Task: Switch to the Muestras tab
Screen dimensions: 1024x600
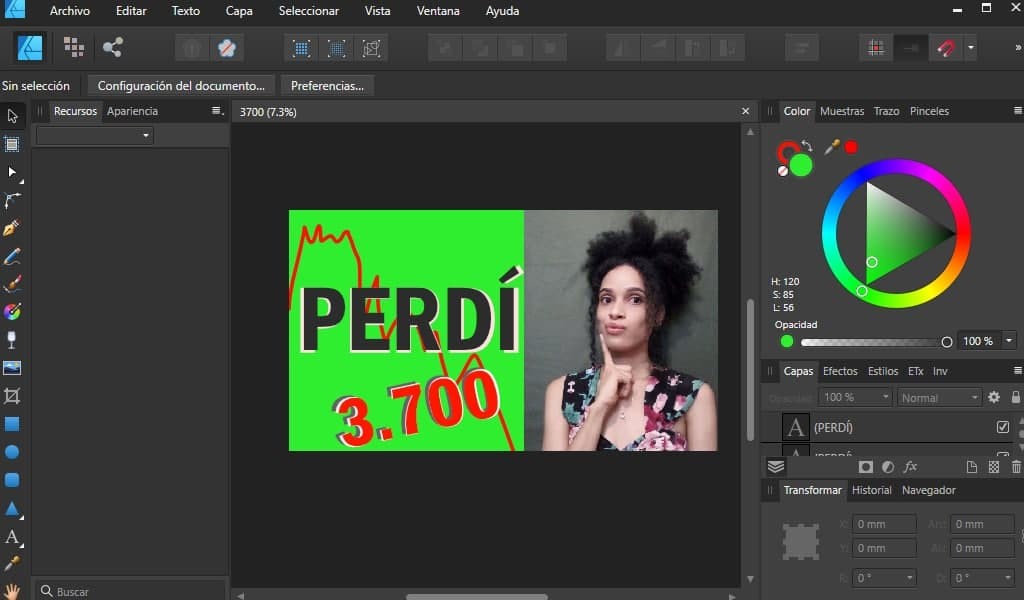Action: (x=842, y=111)
